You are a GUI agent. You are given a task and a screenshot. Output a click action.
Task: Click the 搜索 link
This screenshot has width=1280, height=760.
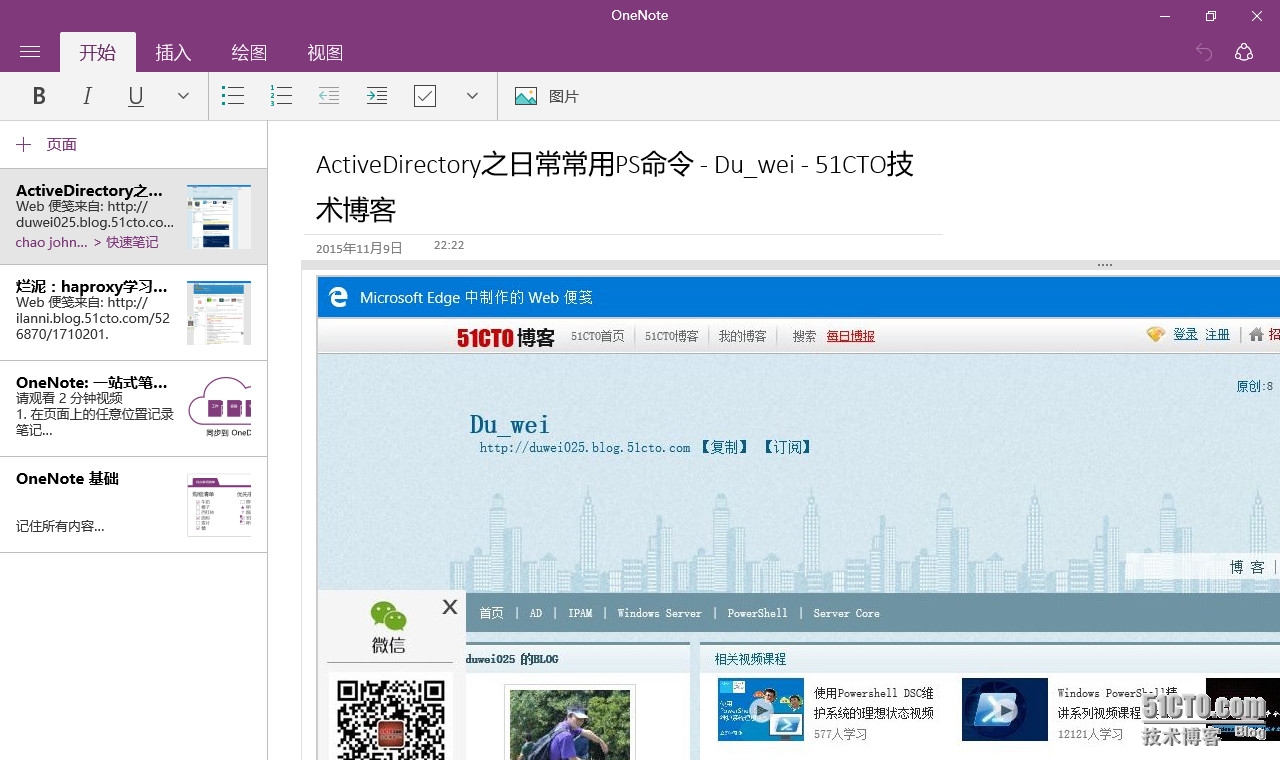coord(804,336)
